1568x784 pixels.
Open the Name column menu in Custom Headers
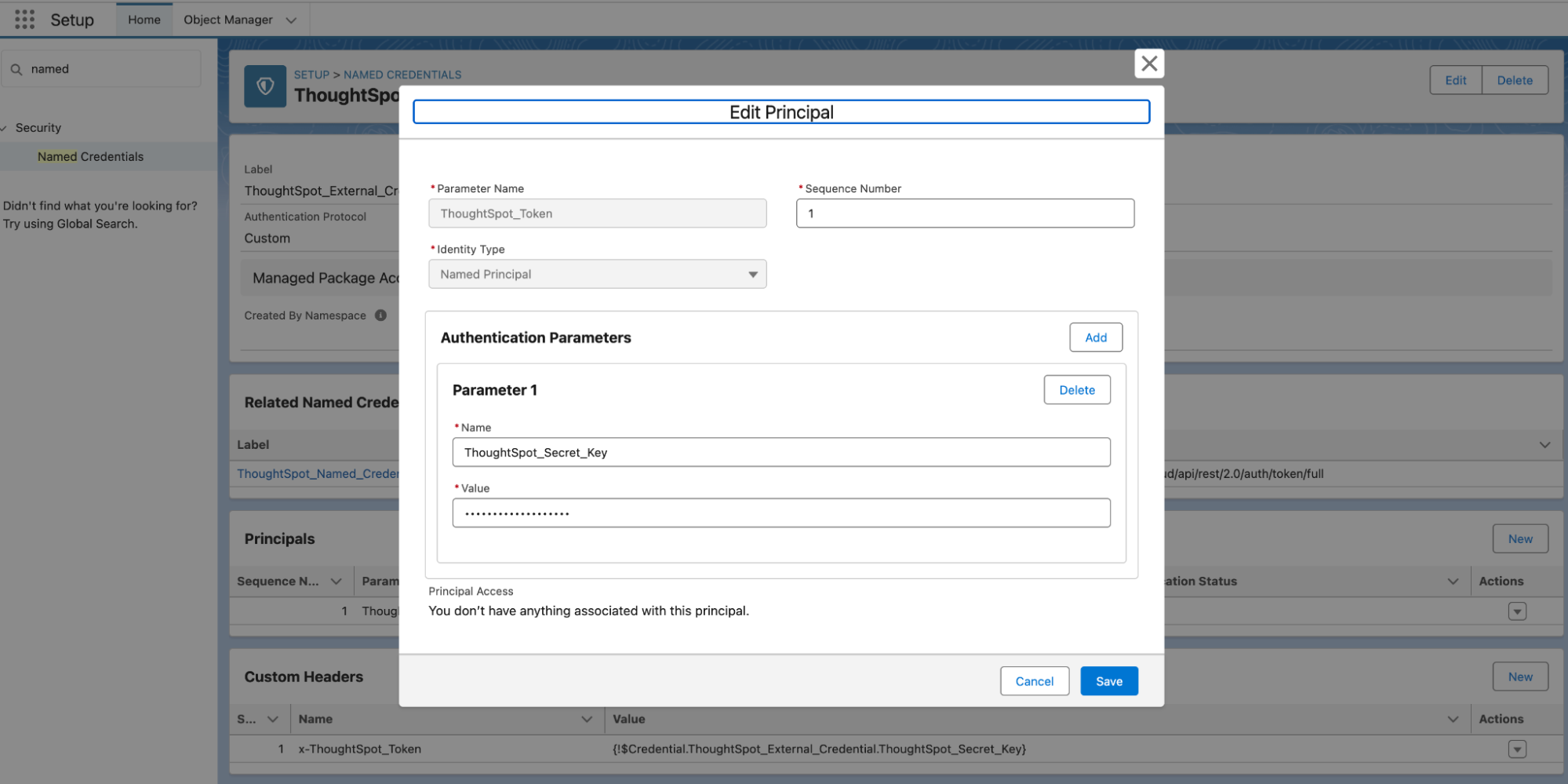pyautogui.click(x=586, y=719)
